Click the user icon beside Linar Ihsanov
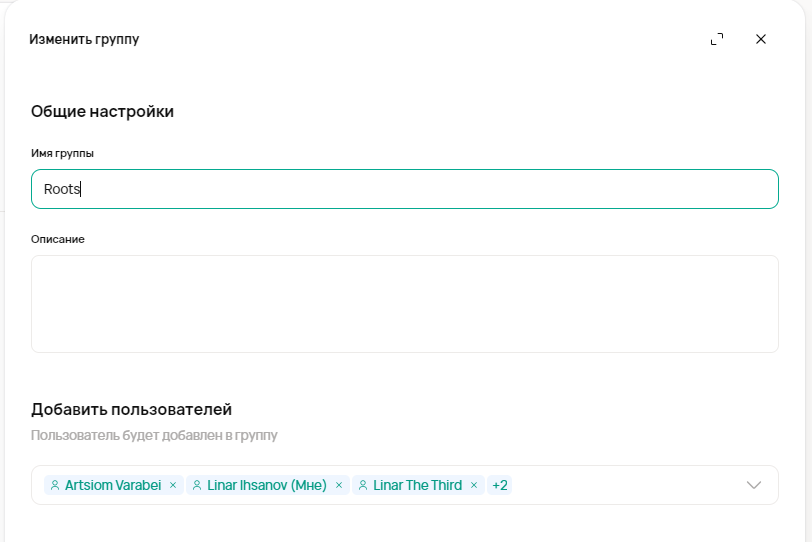The height and width of the screenshot is (542, 812). pyautogui.click(x=198, y=485)
